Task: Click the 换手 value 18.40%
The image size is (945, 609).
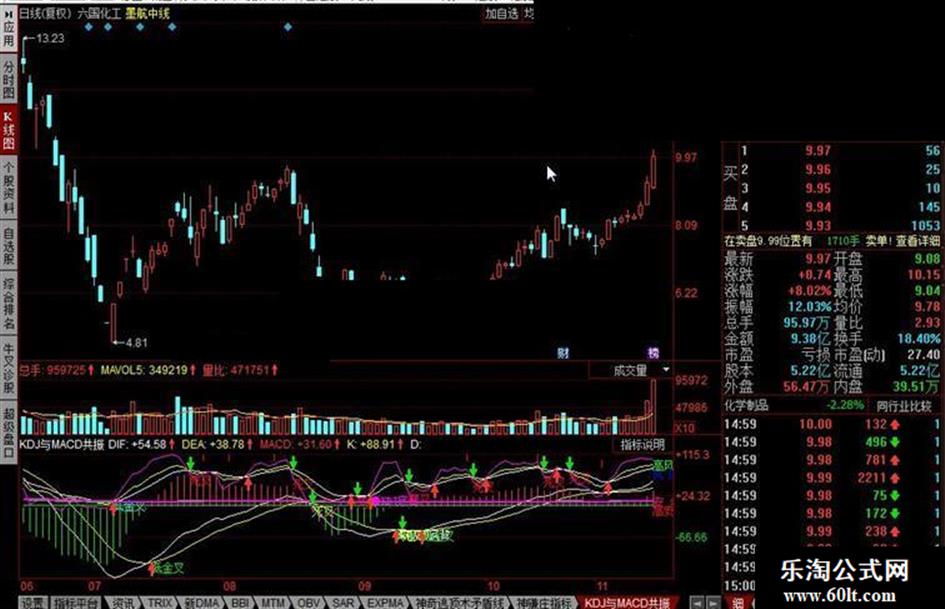Action: (919, 339)
